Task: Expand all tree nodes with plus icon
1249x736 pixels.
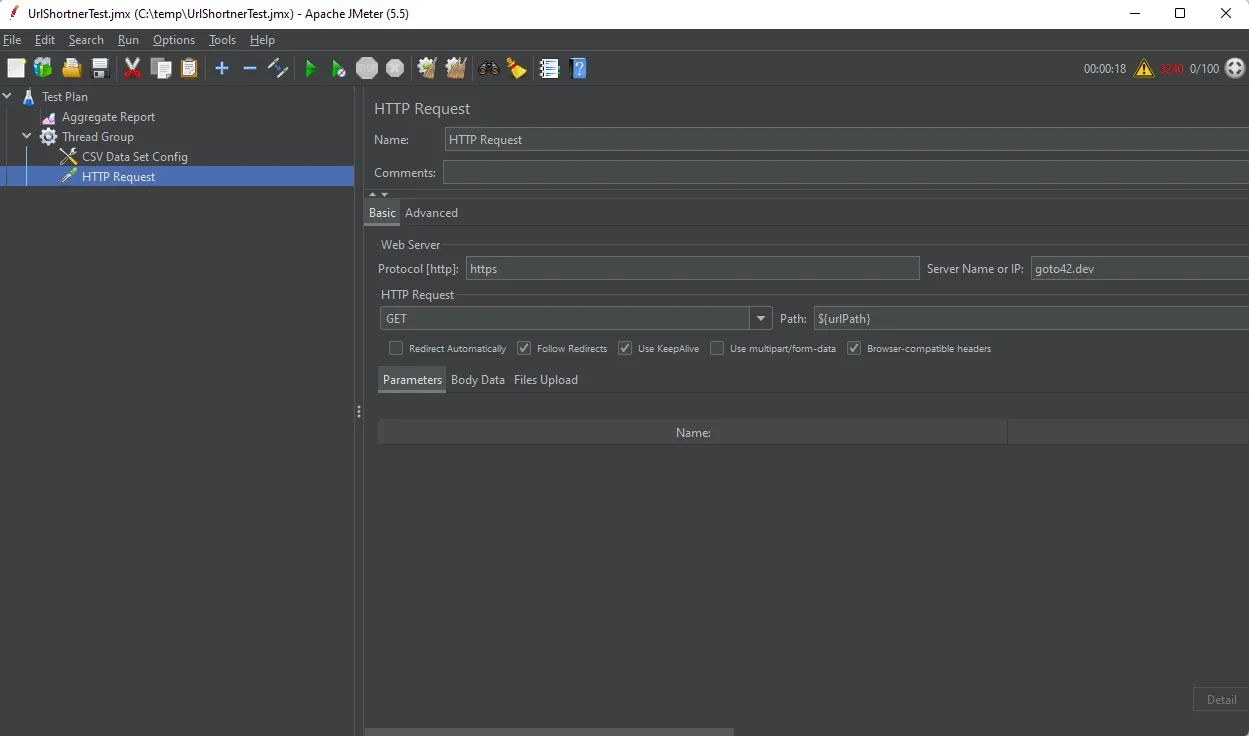Action: pos(222,68)
